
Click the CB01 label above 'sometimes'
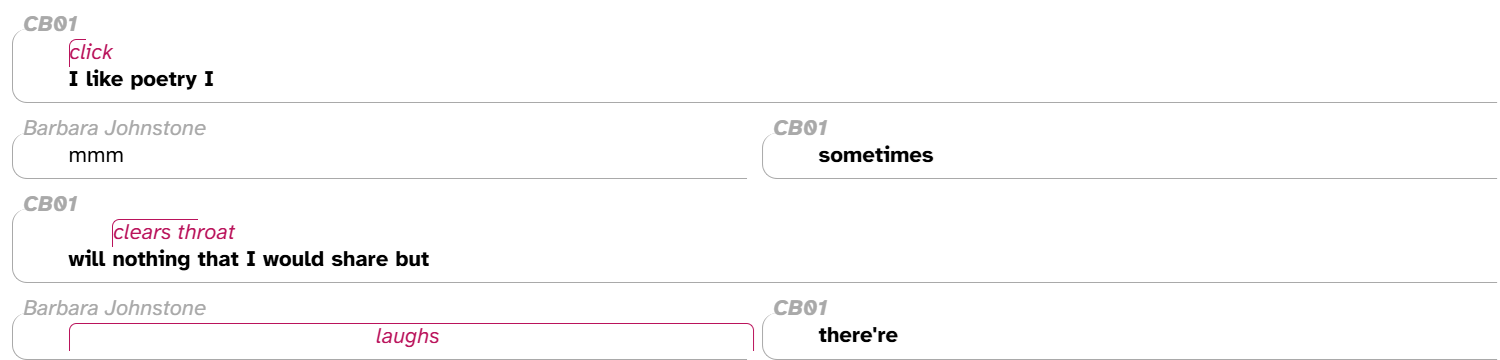[x=801, y=127]
